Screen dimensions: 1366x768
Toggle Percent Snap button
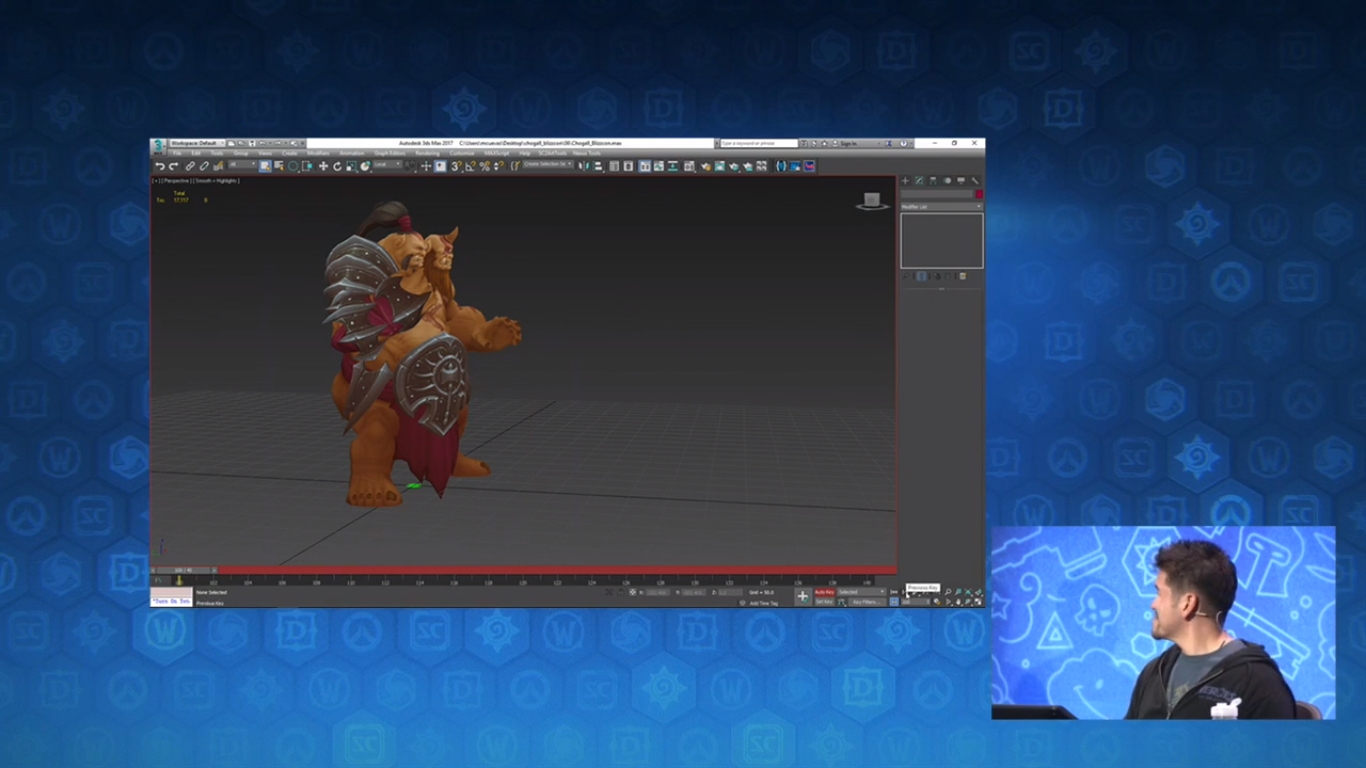pyautogui.click(x=484, y=166)
